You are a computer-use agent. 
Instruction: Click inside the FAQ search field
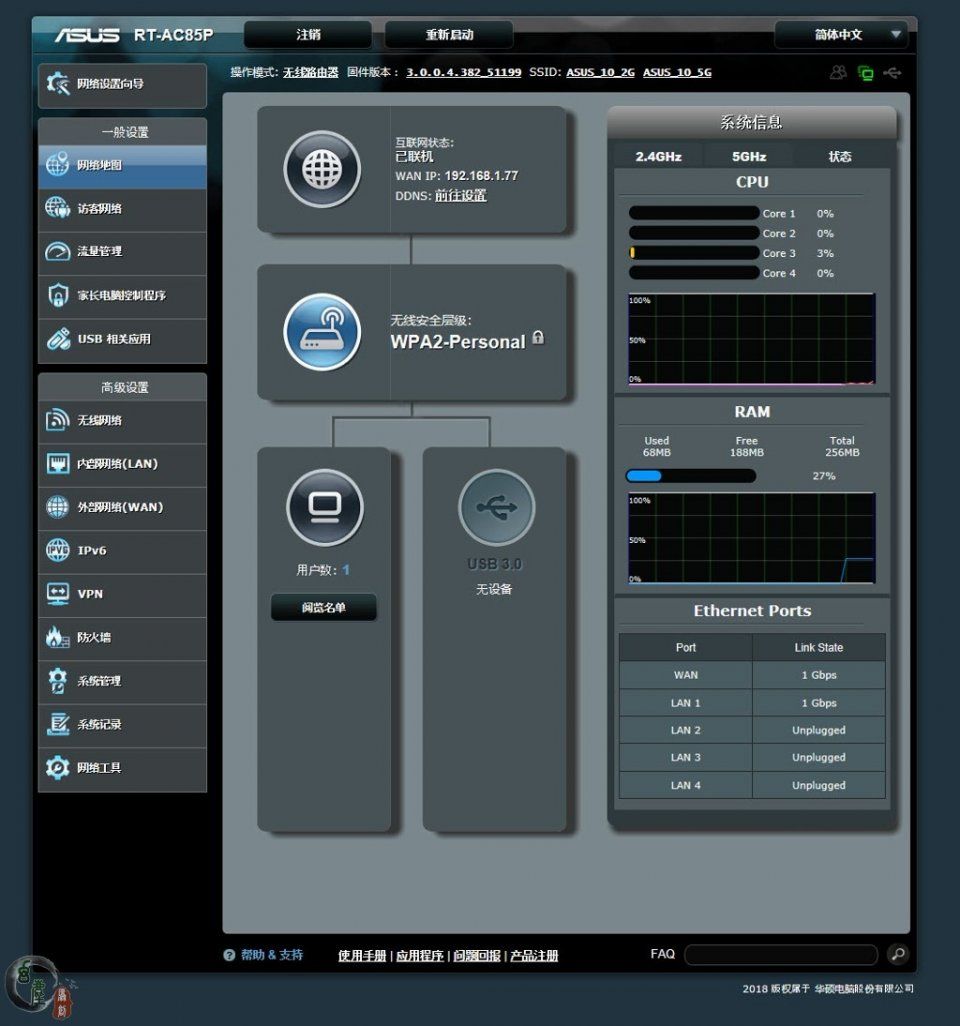point(780,955)
